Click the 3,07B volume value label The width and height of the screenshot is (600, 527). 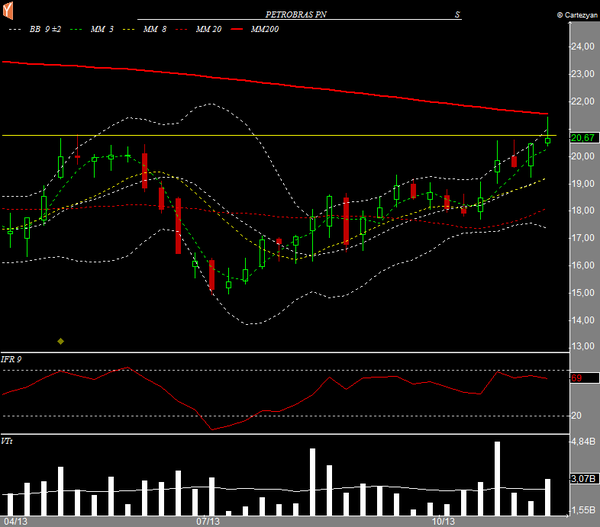pos(585,478)
